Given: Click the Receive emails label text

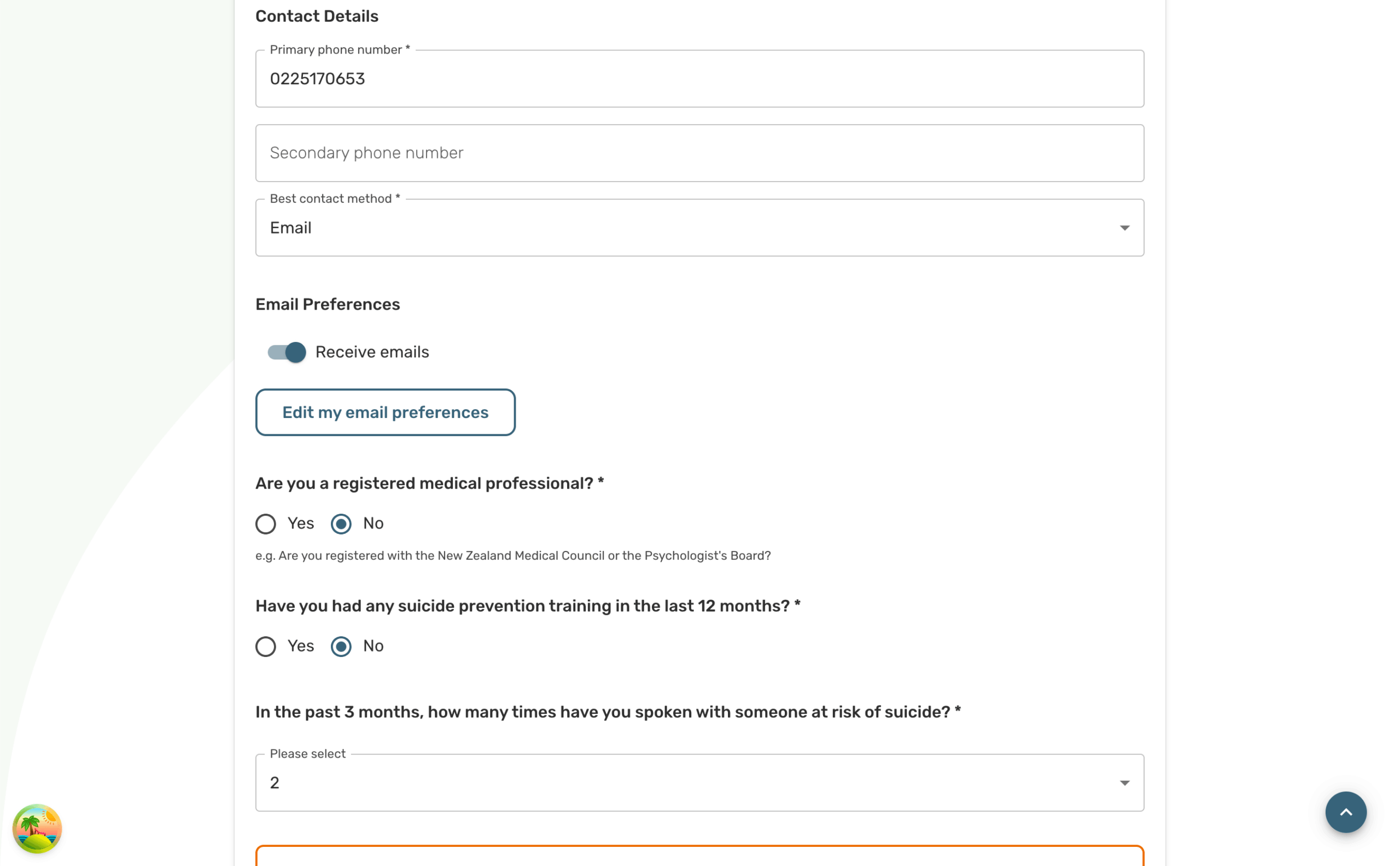Looking at the screenshot, I should (x=372, y=352).
